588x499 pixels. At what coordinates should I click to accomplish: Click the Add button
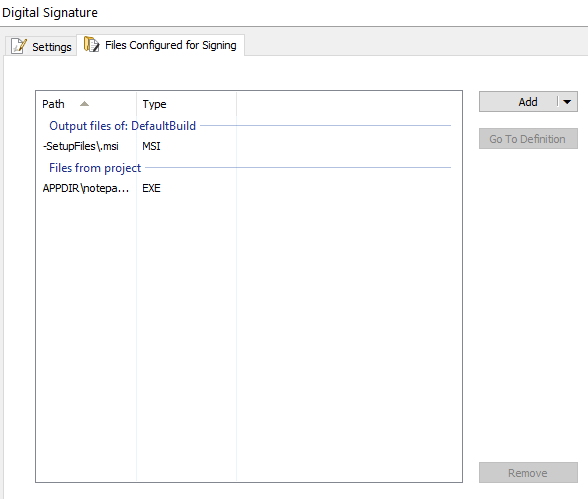click(x=518, y=102)
